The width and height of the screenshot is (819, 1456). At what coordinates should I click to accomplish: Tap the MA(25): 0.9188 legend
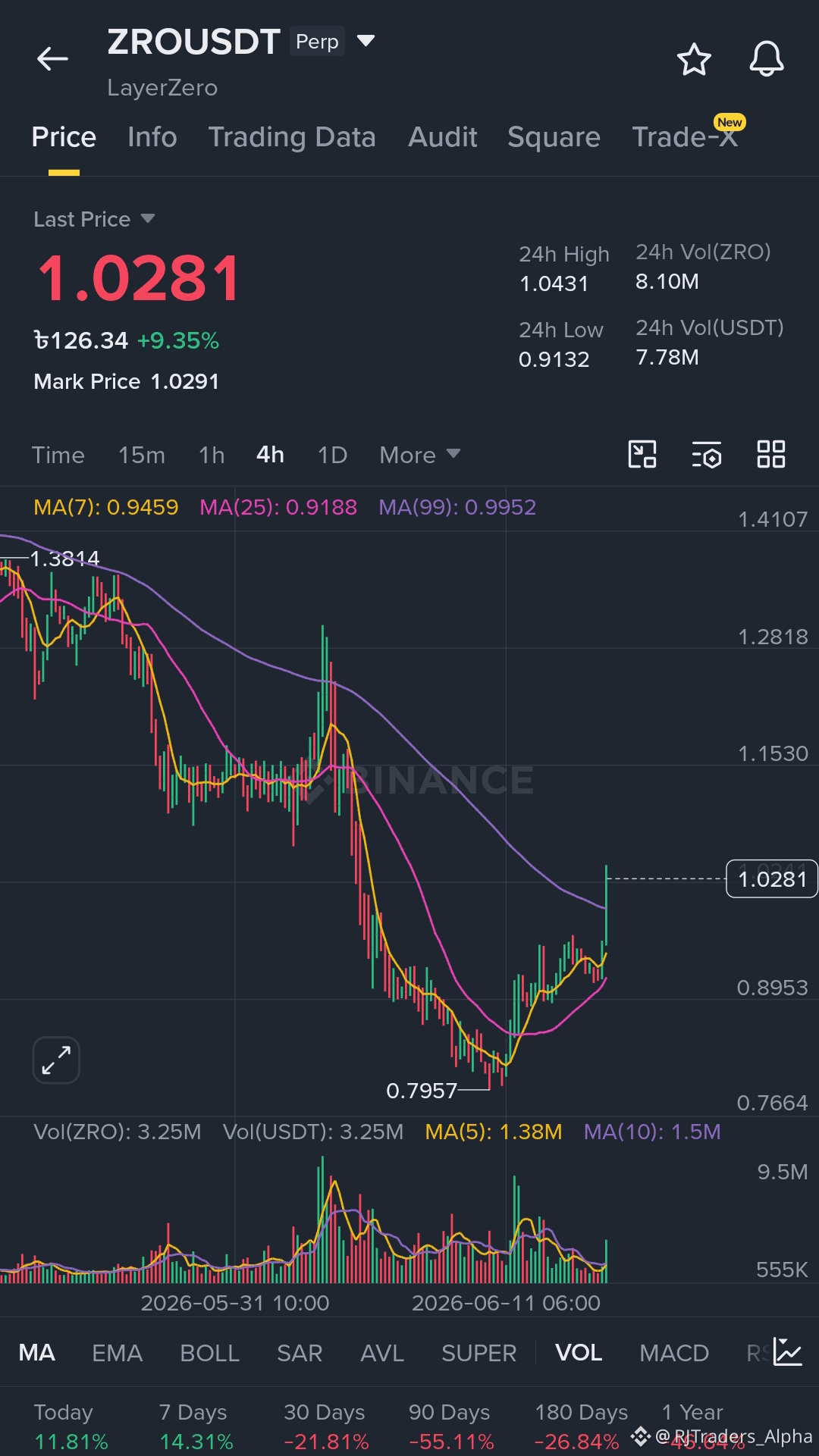[278, 507]
